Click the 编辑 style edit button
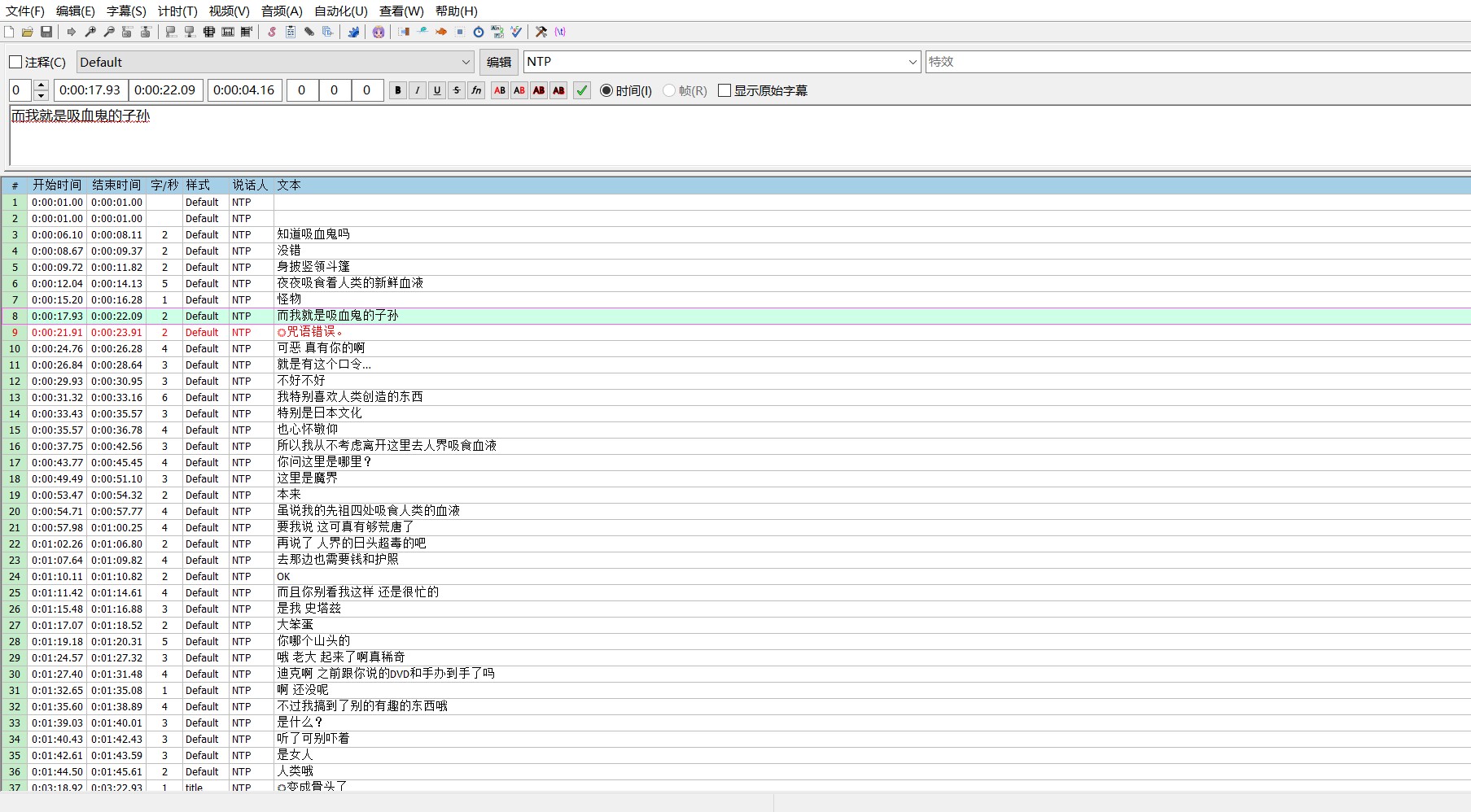1471x812 pixels. click(499, 62)
